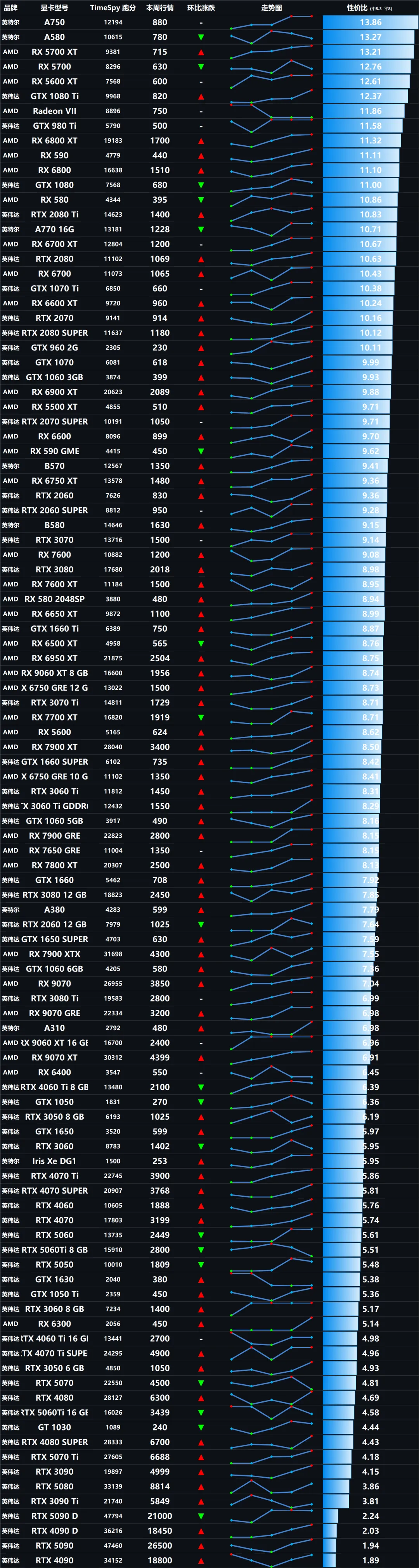Select the price 3400 for RX 7900 XT

[x=159, y=747]
